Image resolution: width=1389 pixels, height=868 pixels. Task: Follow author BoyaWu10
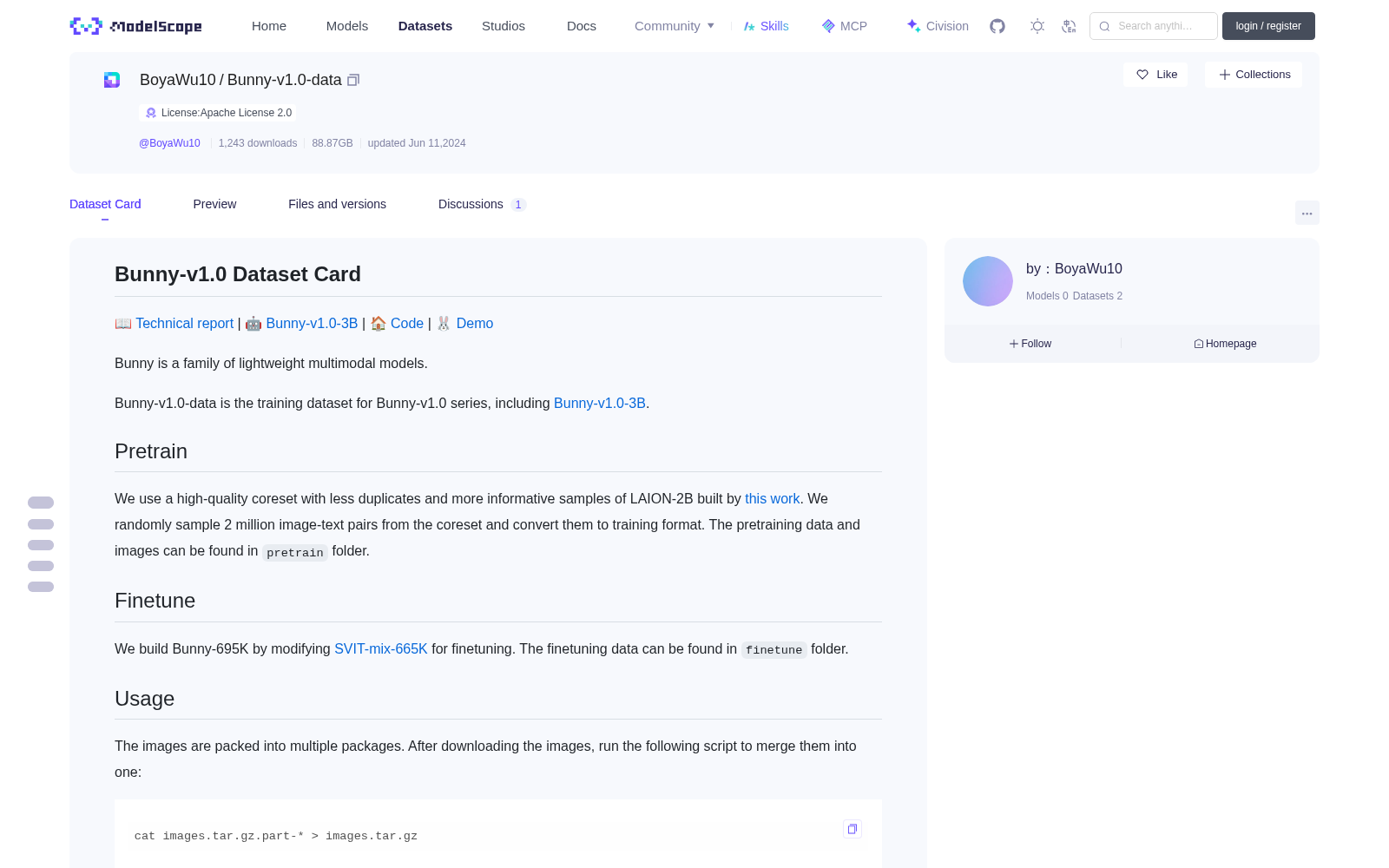(1030, 344)
